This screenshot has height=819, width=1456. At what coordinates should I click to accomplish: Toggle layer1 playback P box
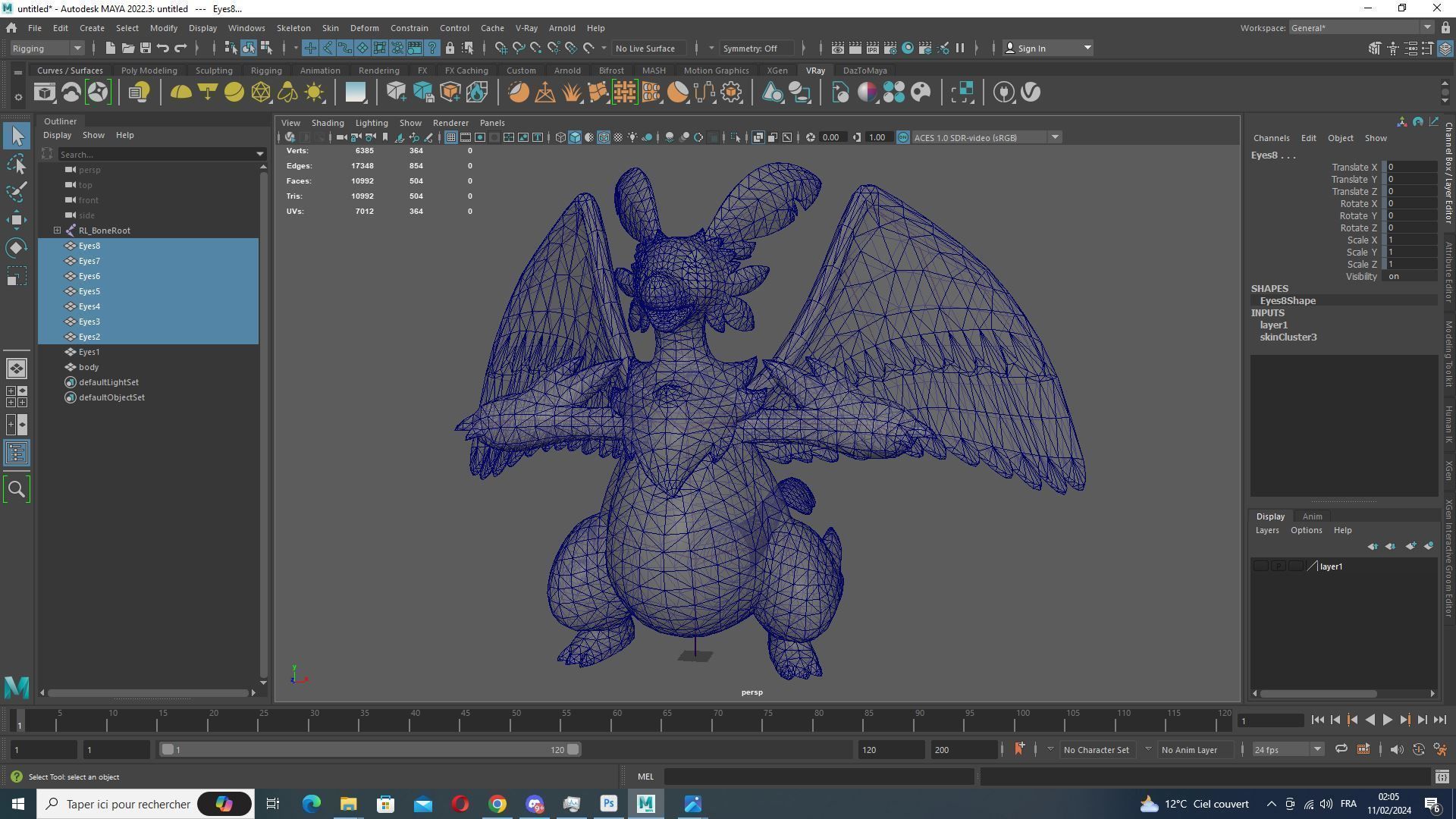(1279, 566)
